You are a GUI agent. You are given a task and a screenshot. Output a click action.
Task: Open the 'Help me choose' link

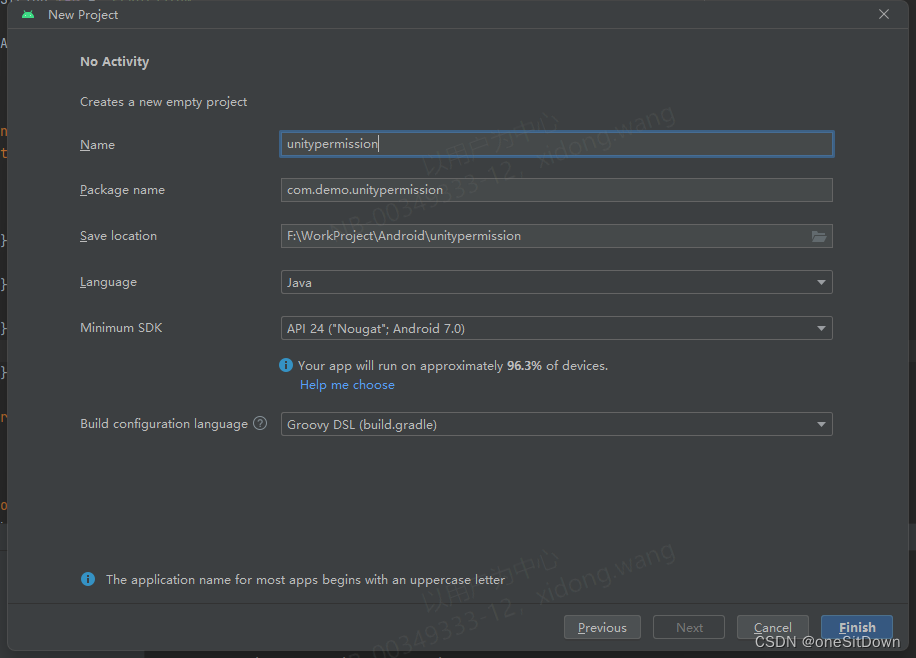tap(347, 384)
